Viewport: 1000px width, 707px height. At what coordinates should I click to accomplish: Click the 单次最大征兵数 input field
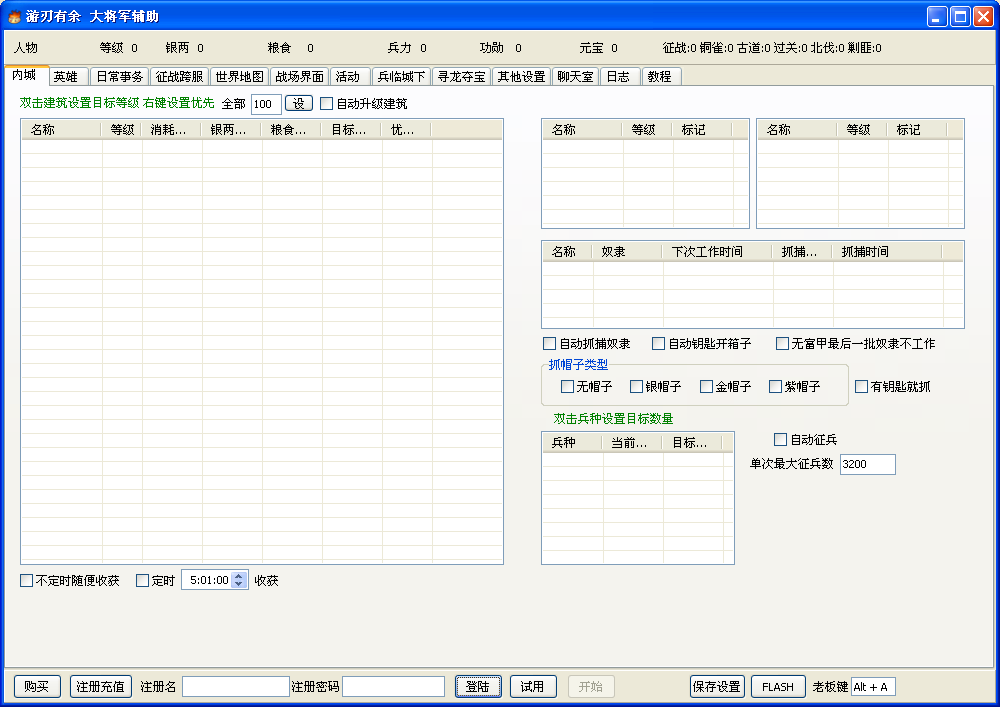[867, 464]
